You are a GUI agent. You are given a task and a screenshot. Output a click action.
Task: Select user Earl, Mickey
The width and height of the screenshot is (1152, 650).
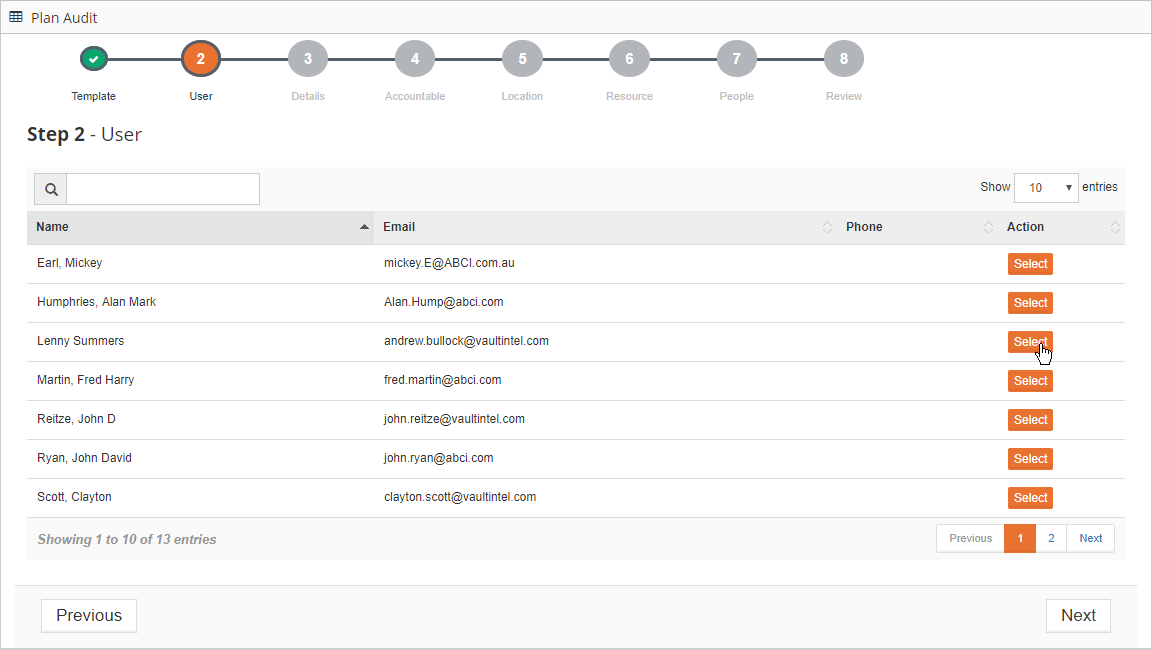click(1030, 264)
